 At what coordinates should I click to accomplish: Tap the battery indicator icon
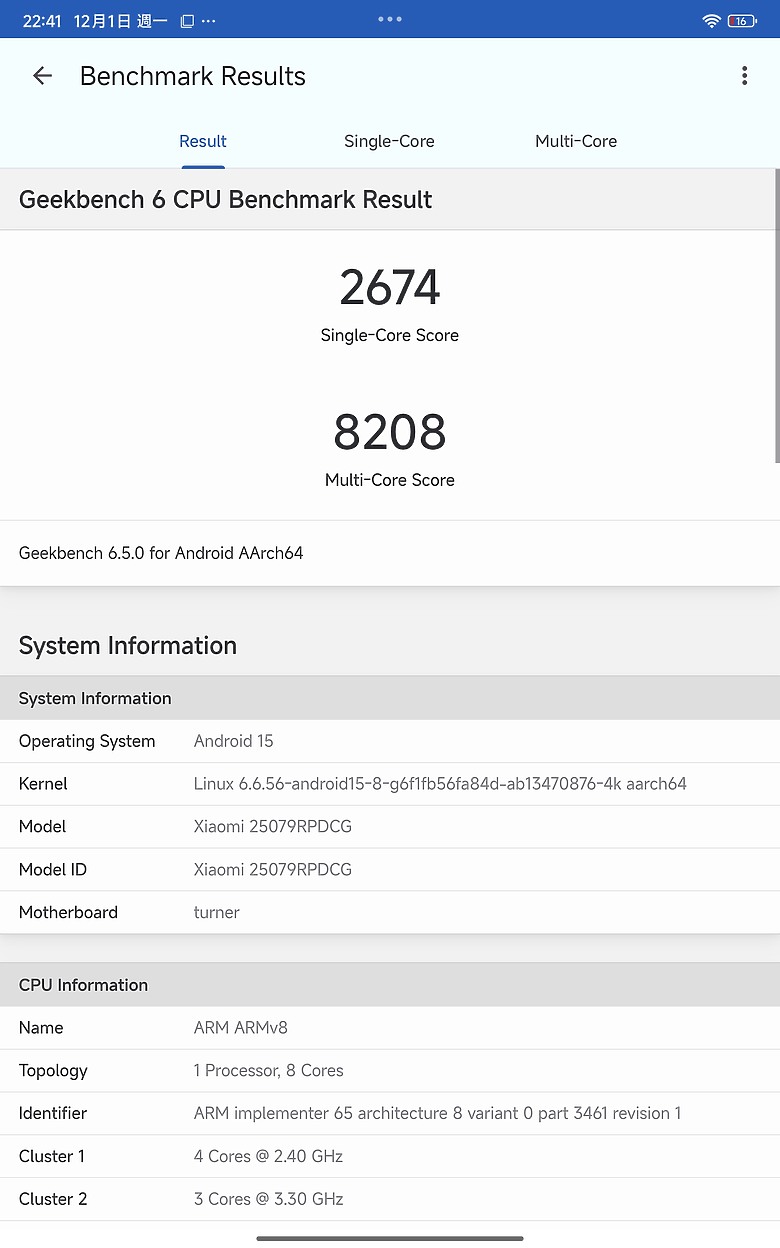742,20
